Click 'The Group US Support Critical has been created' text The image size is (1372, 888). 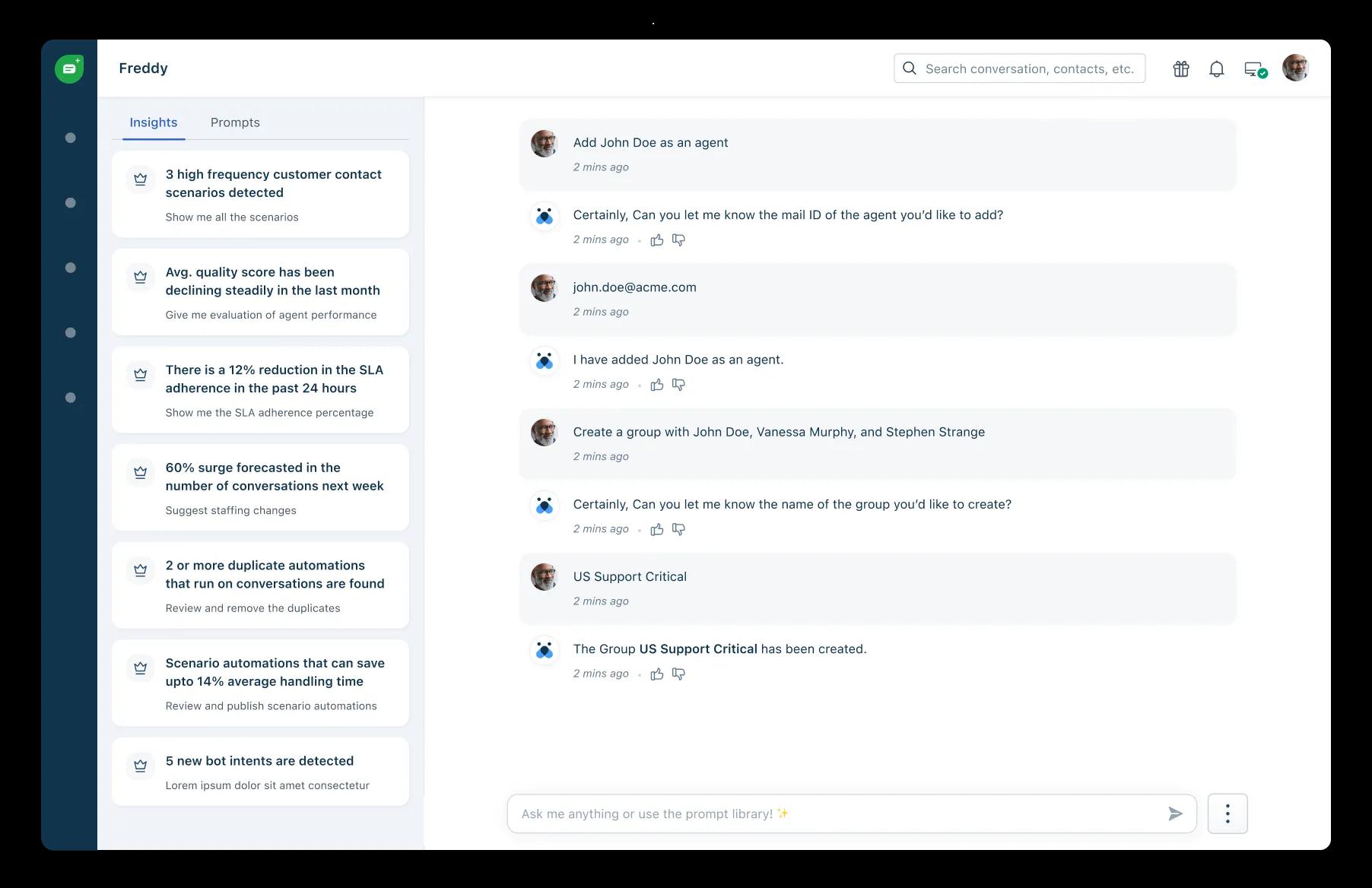[x=719, y=649]
